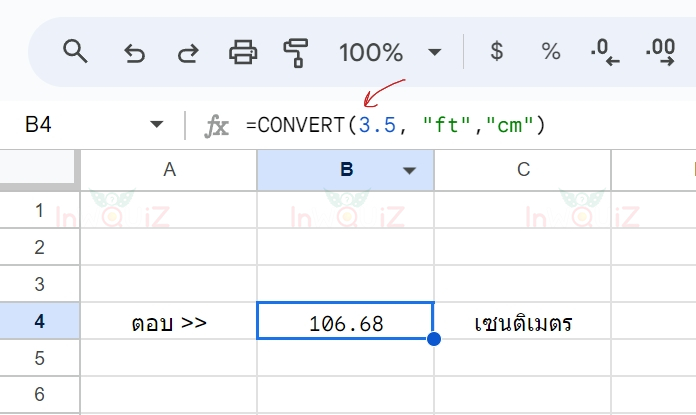The image size is (696, 415).
Task: Select the Paint format roller icon
Action: (296, 53)
